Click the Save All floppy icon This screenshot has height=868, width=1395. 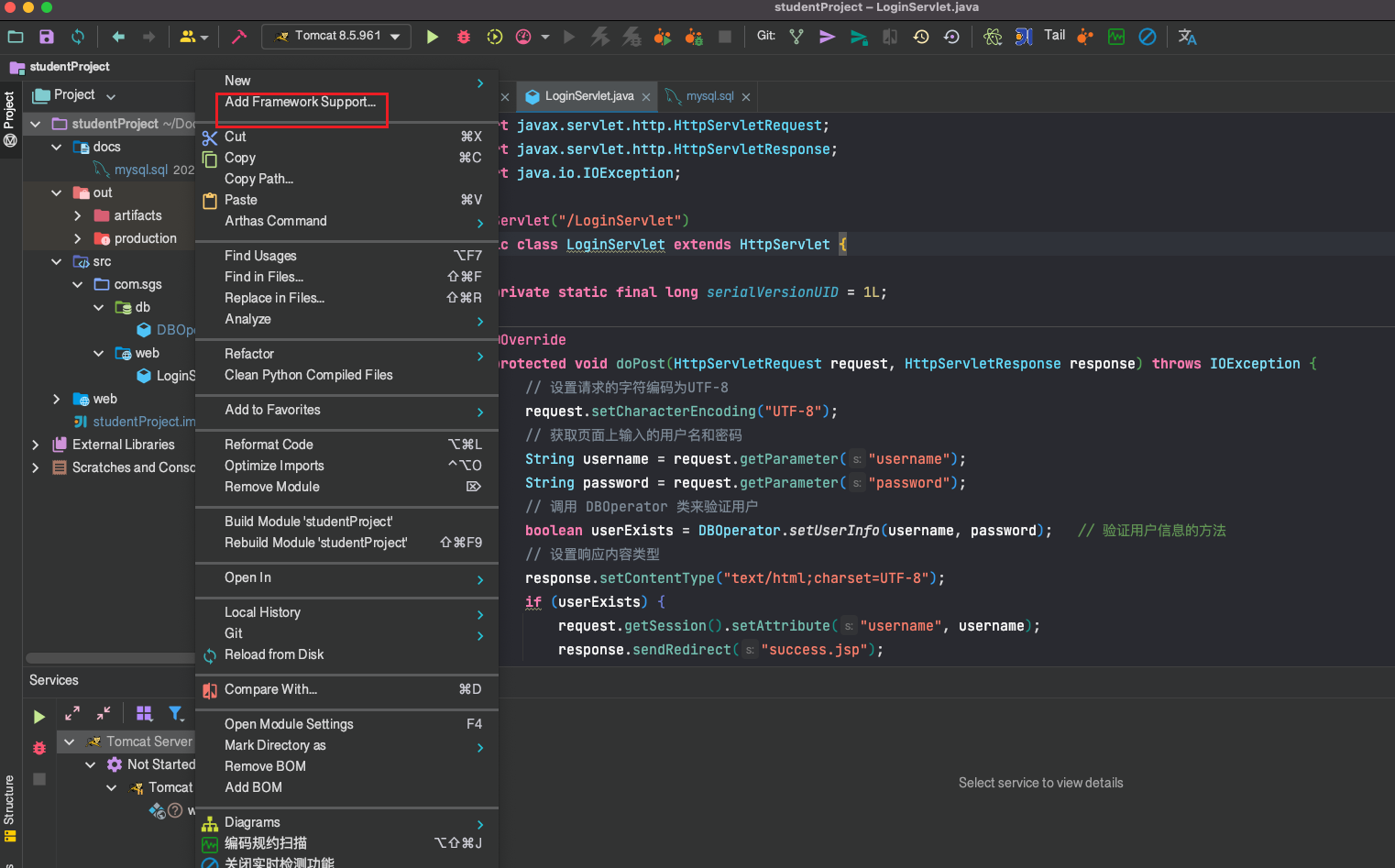47,37
